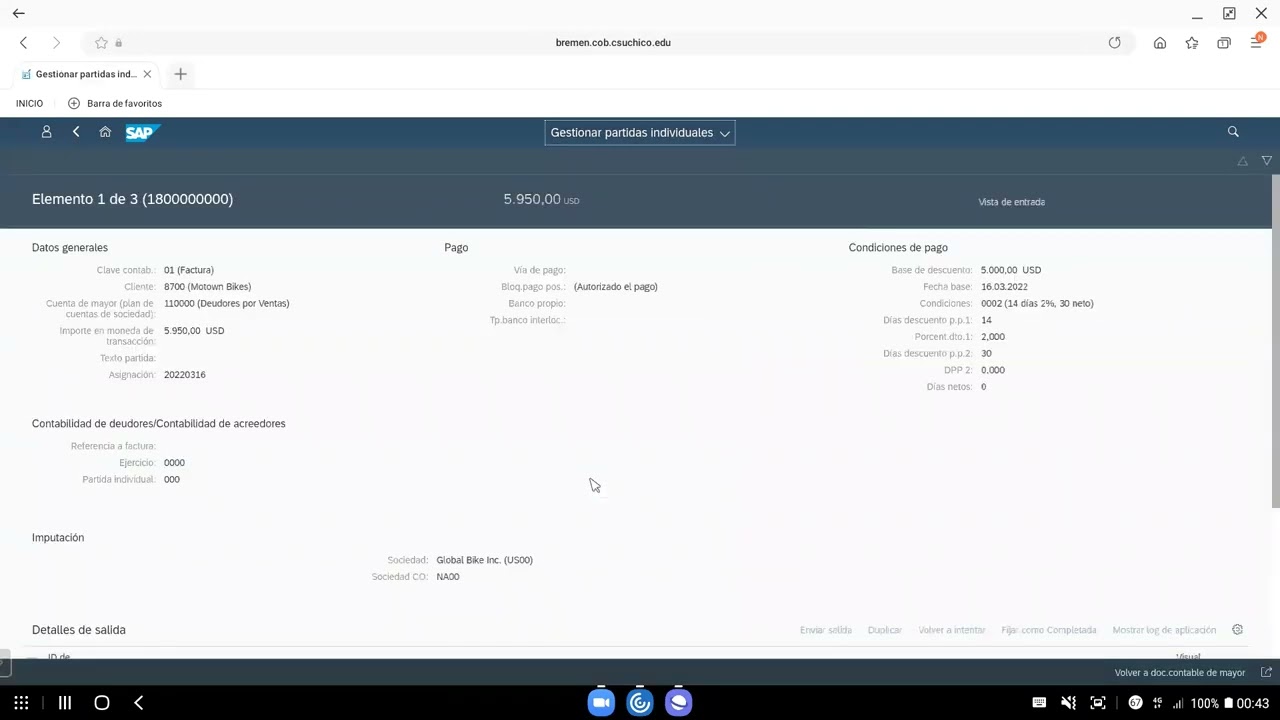
Task: Click the screen capture tray icon
Action: point(1098,703)
